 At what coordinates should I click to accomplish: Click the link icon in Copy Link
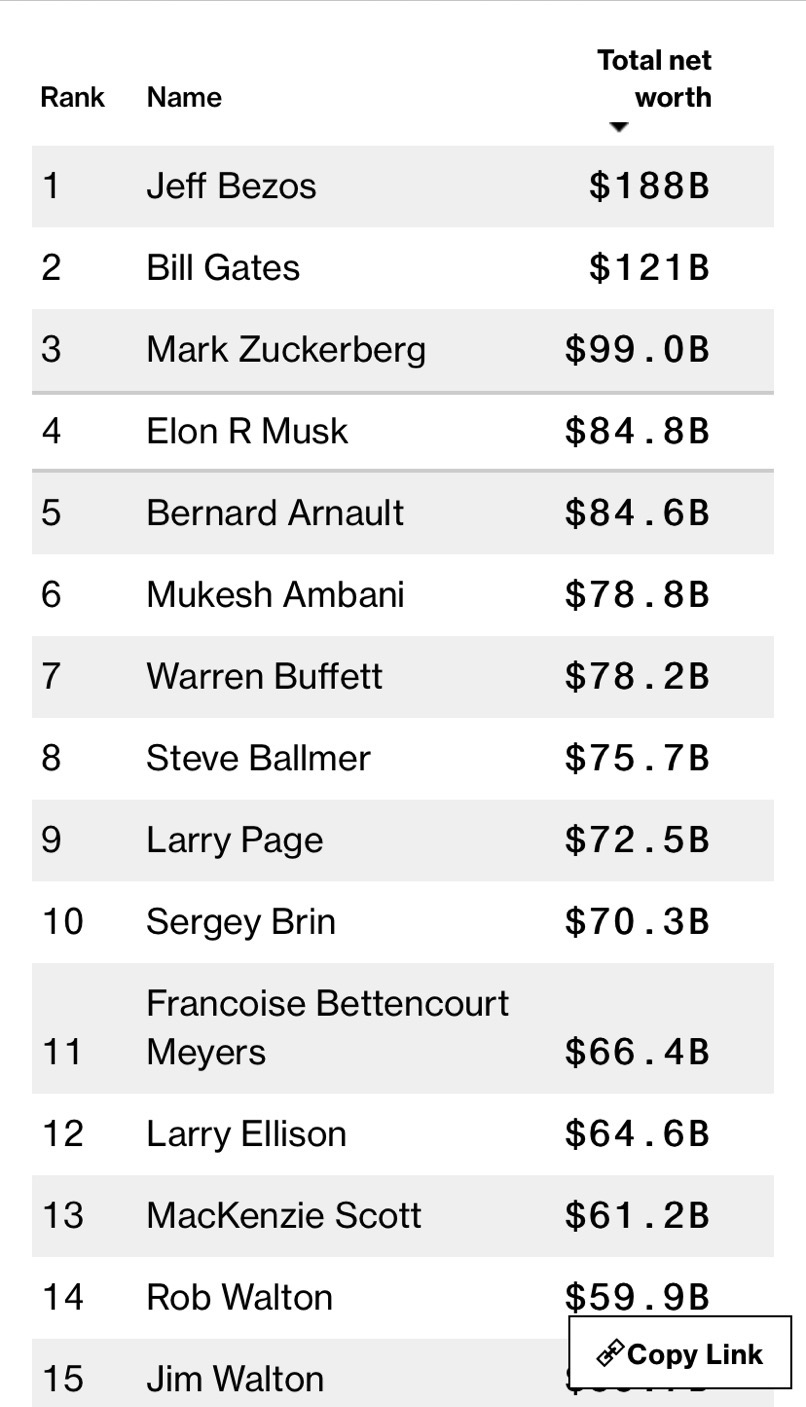[610, 1354]
